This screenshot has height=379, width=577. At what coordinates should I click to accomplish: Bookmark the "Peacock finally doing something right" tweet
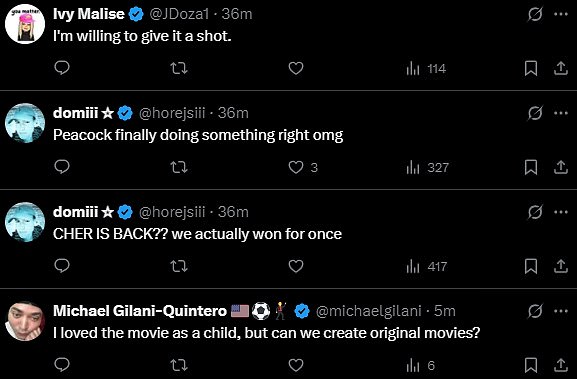pos(531,167)
